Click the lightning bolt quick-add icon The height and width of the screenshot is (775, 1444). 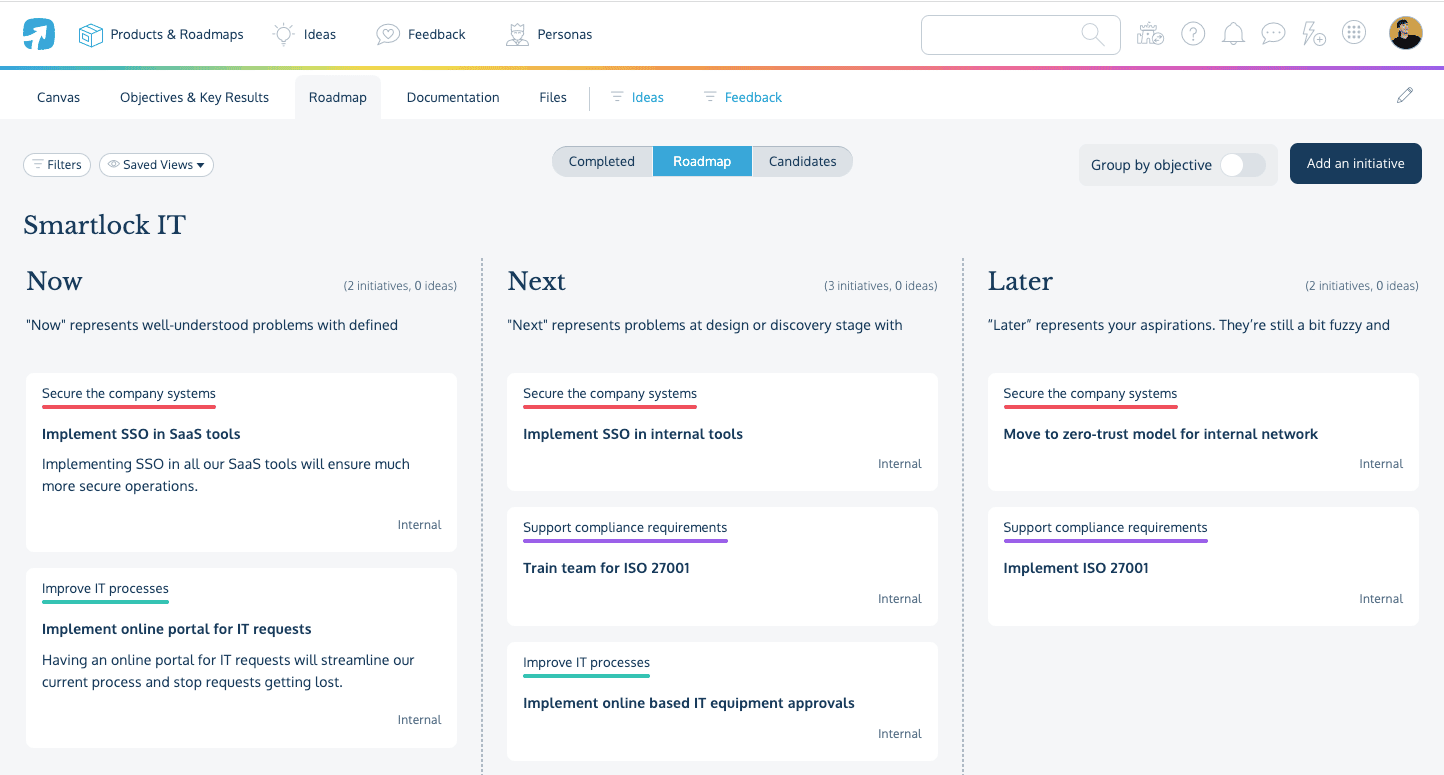(x=1313, y=34)
